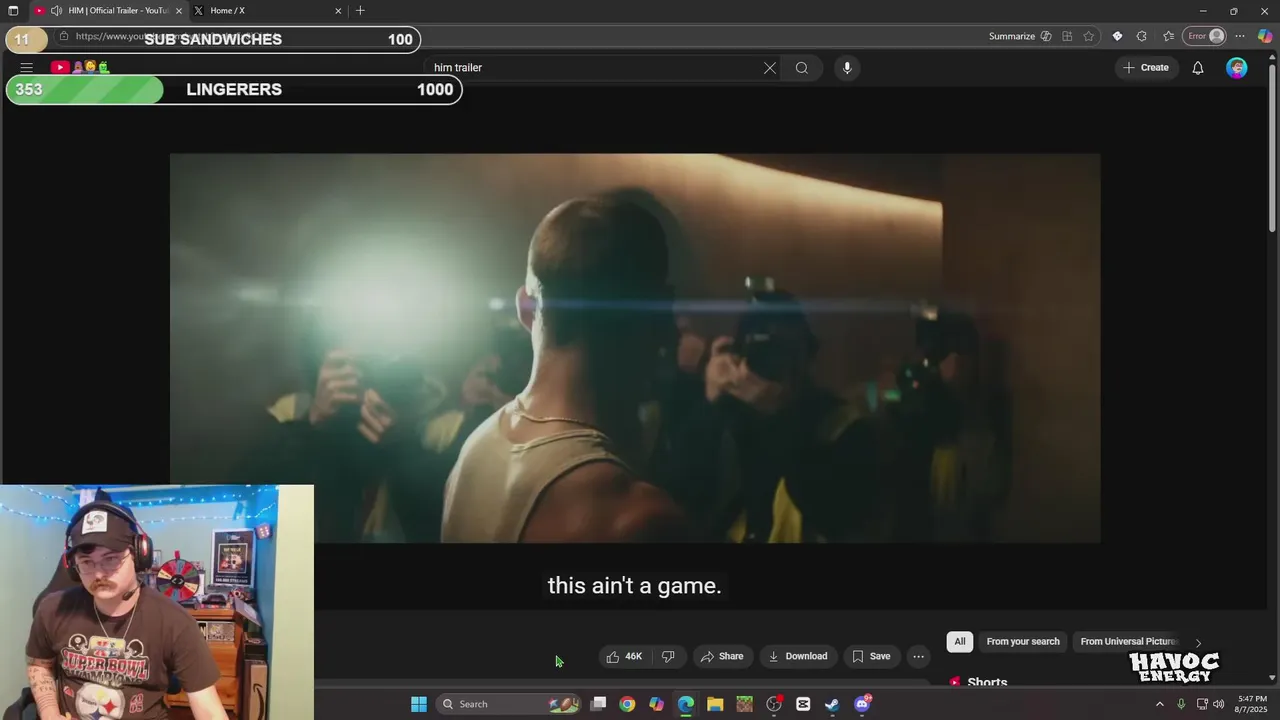Go to YouTube home via logo
The height and width of the screenshot is (720, 1280).
pos(80,67)
